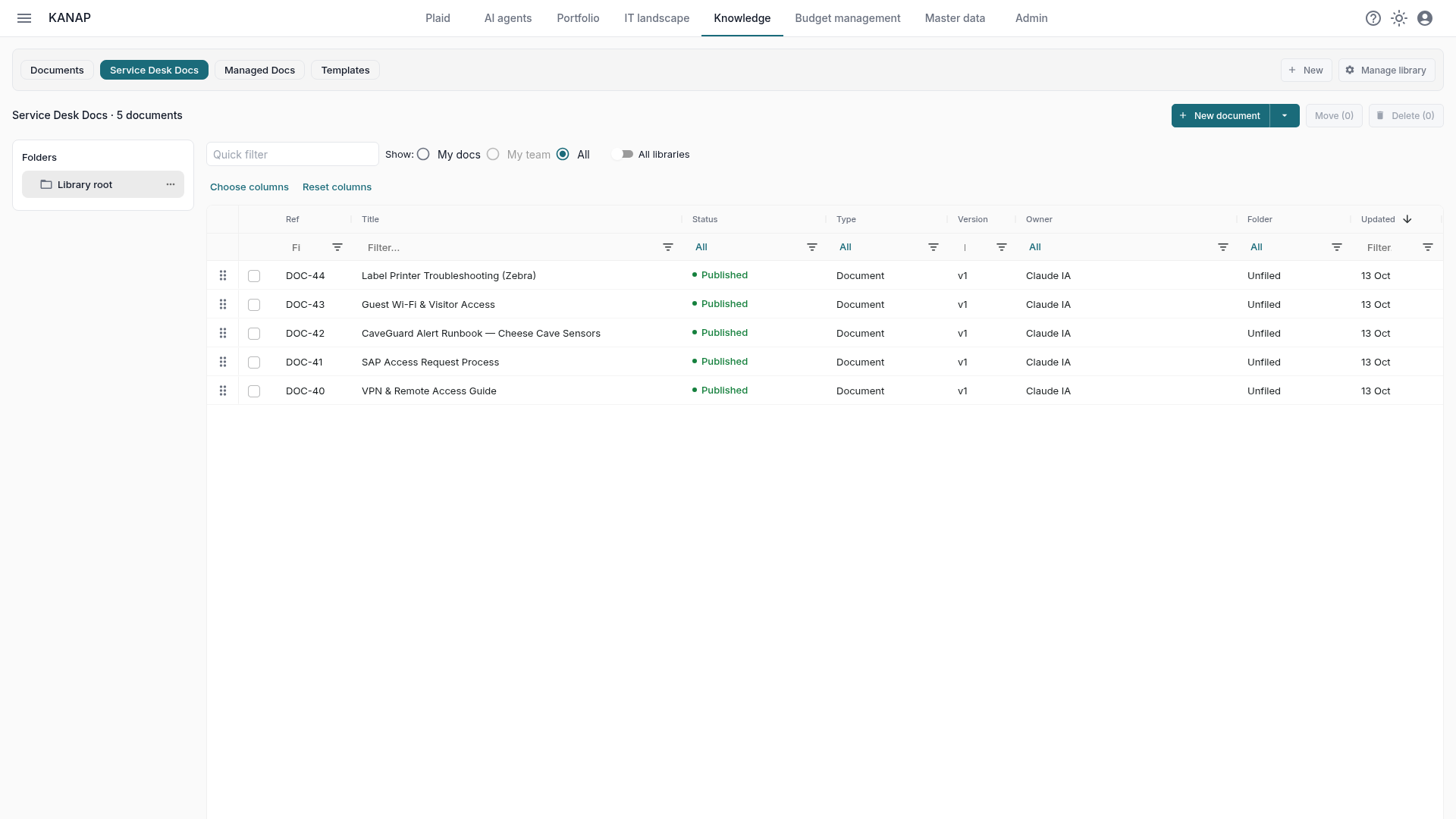Image resolution: width=1456 pixels, height=819 pixels.
Task: Switch to the Documents library tab
Action: 57,70
